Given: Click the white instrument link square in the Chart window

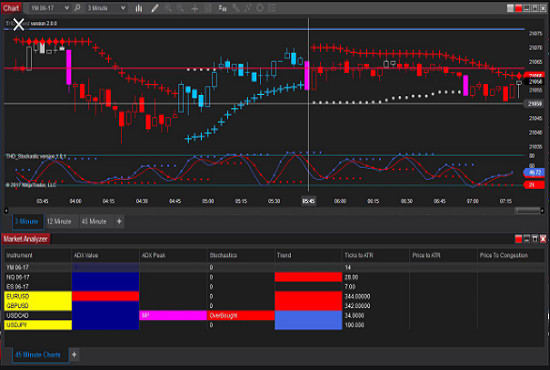Looking at the screenshot, I should click(510, 8).
